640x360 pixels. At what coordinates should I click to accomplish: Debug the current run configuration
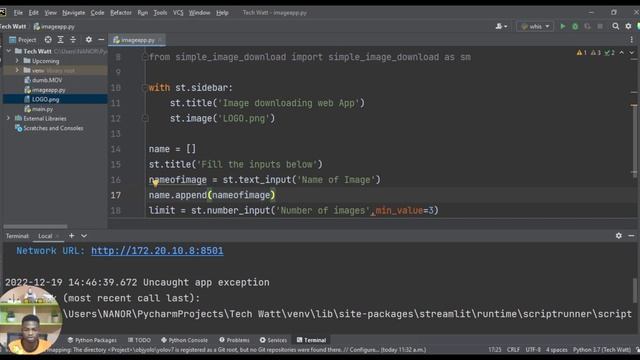pos(575,27)
